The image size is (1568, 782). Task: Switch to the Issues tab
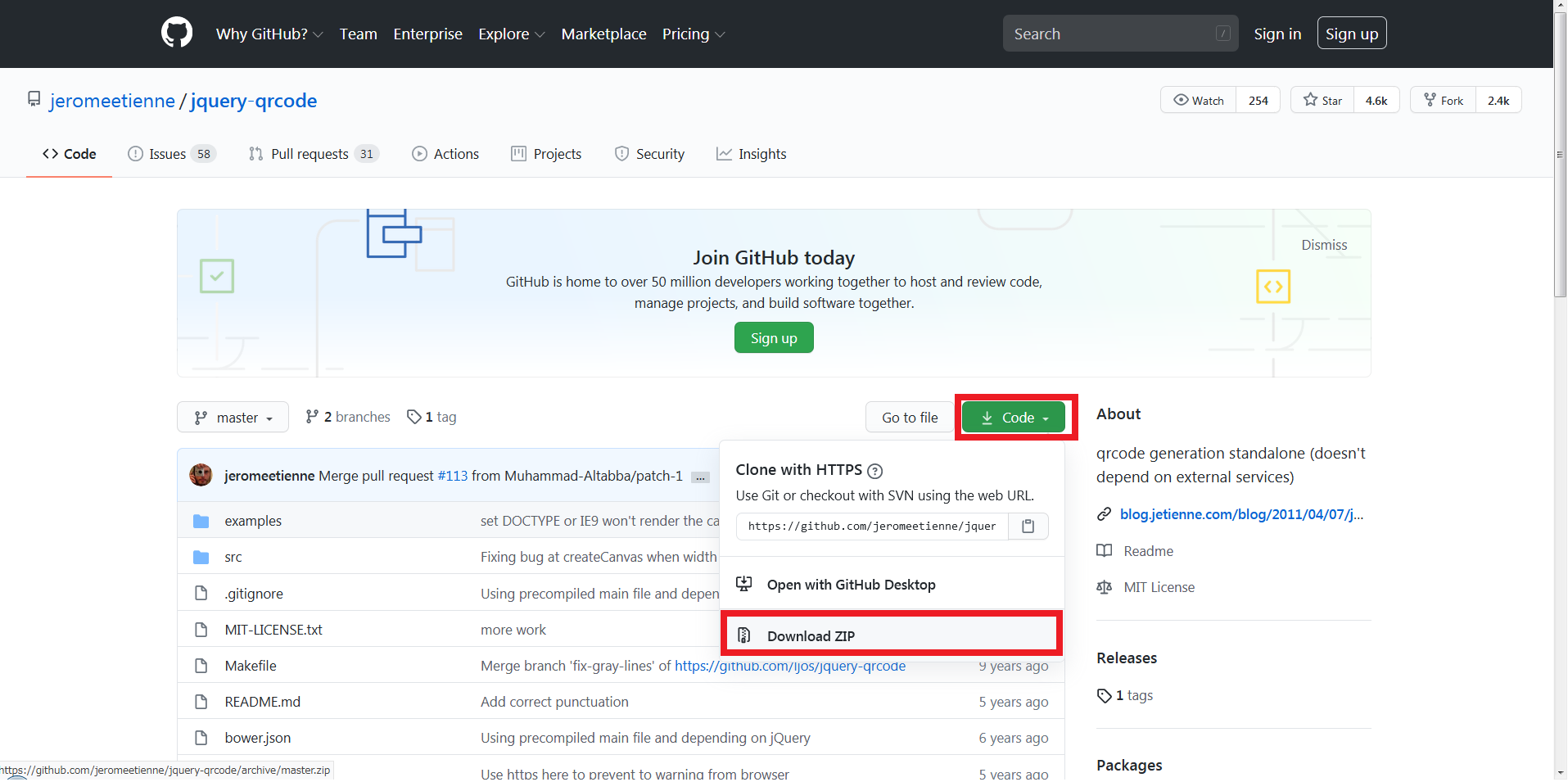coord(171,154)
